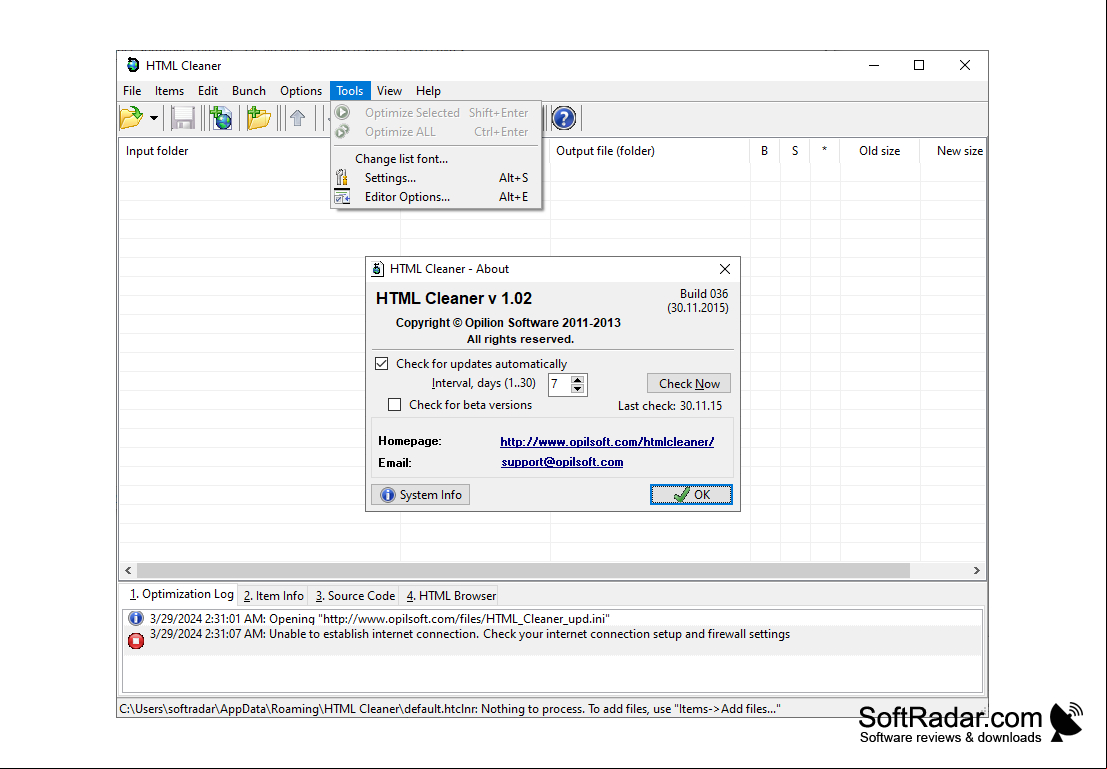Click the log entry 'Opening http://www.opilsoft.com/files/HTML_Cleaner_upd.ini'

pyautogui.click(x=380, y=619)
